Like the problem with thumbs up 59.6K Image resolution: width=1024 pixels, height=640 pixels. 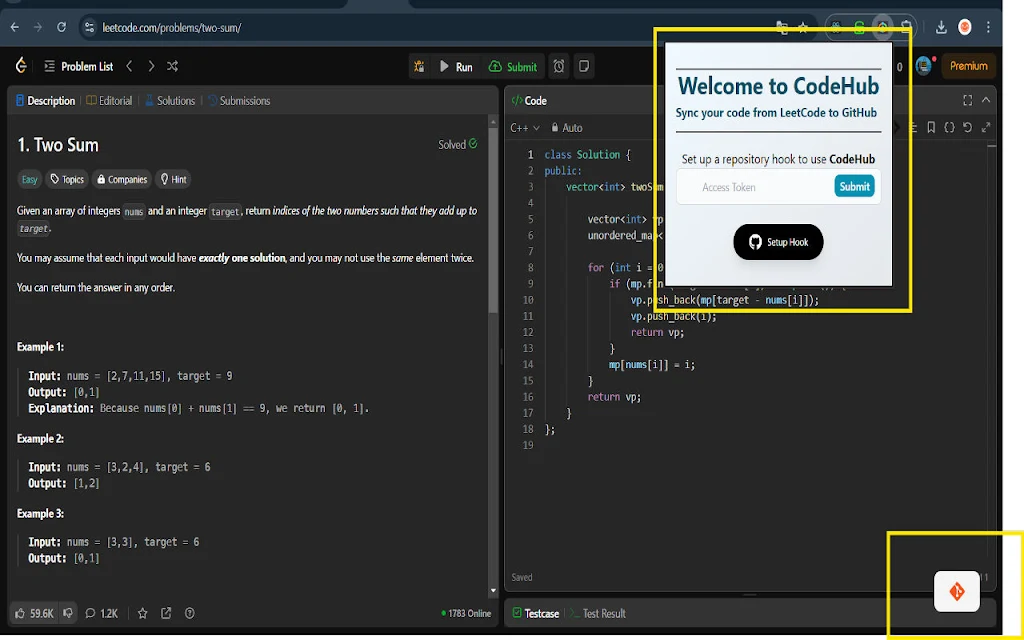pyautogui.click(x=34, y=613)
